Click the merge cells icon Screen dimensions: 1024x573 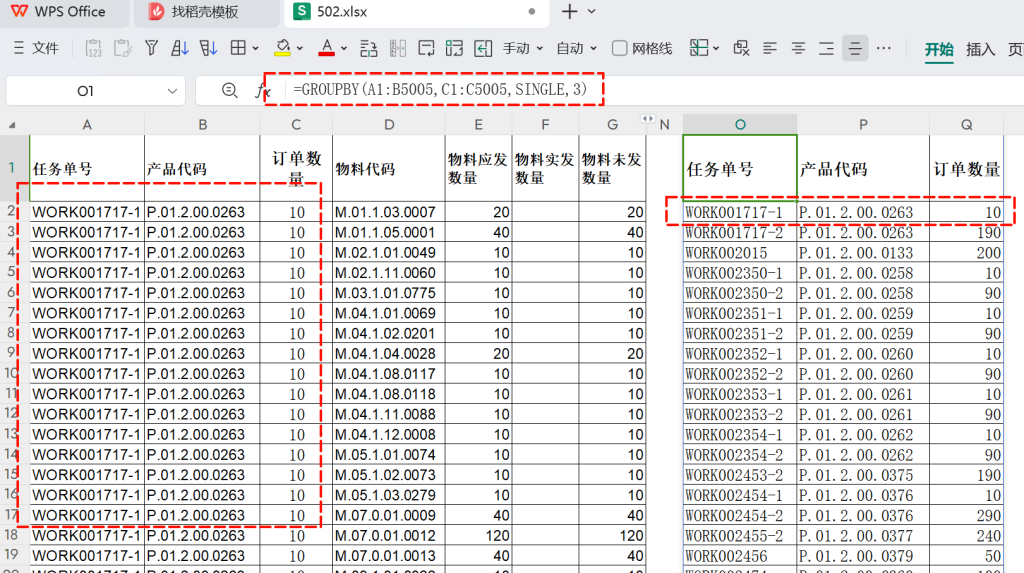[455, 48]
